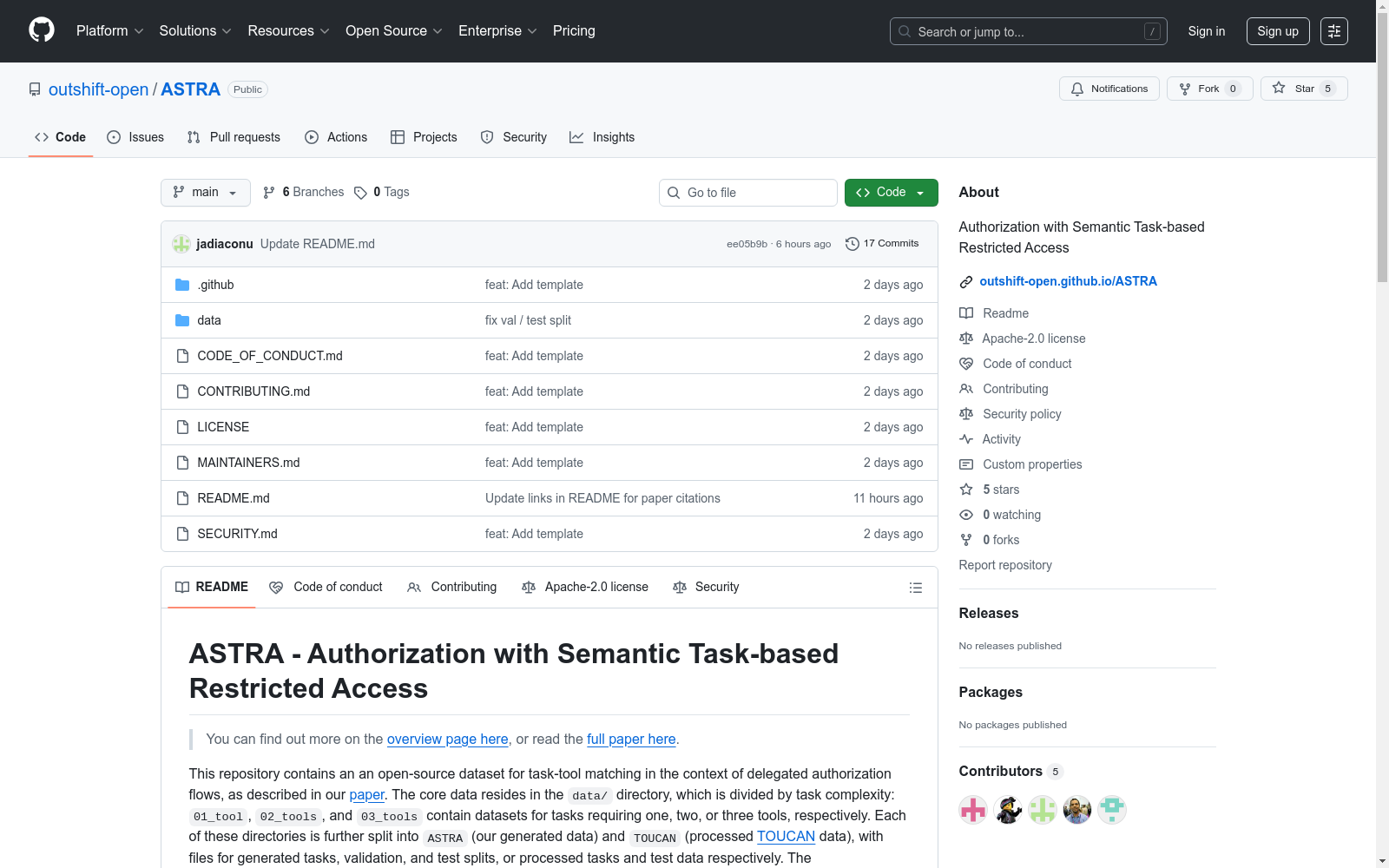This screenshot has height=868, width=1389.
Task: Switch to the Issues tab
Action: click(135, 137)
